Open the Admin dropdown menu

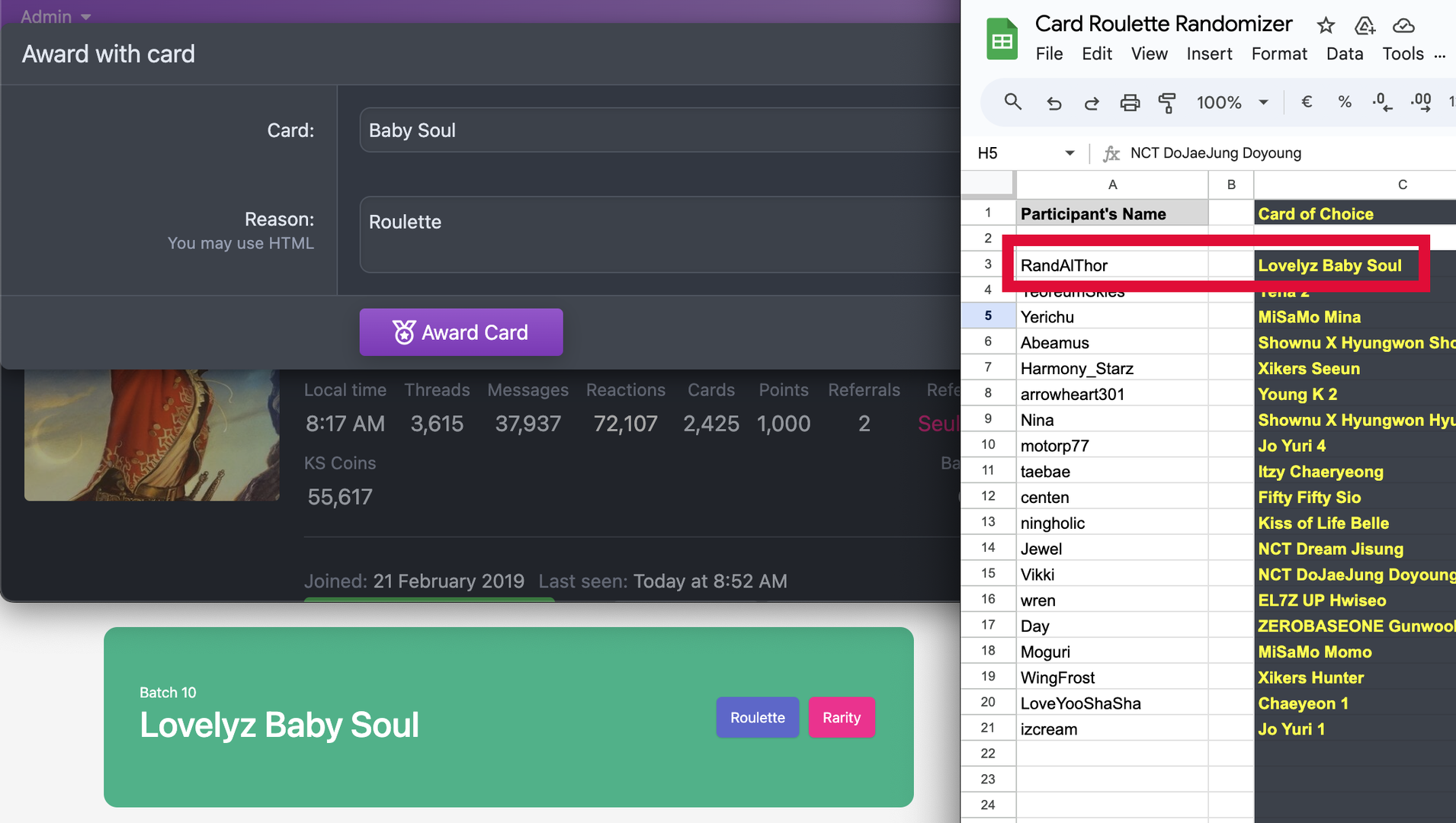(x=56, y=16)
